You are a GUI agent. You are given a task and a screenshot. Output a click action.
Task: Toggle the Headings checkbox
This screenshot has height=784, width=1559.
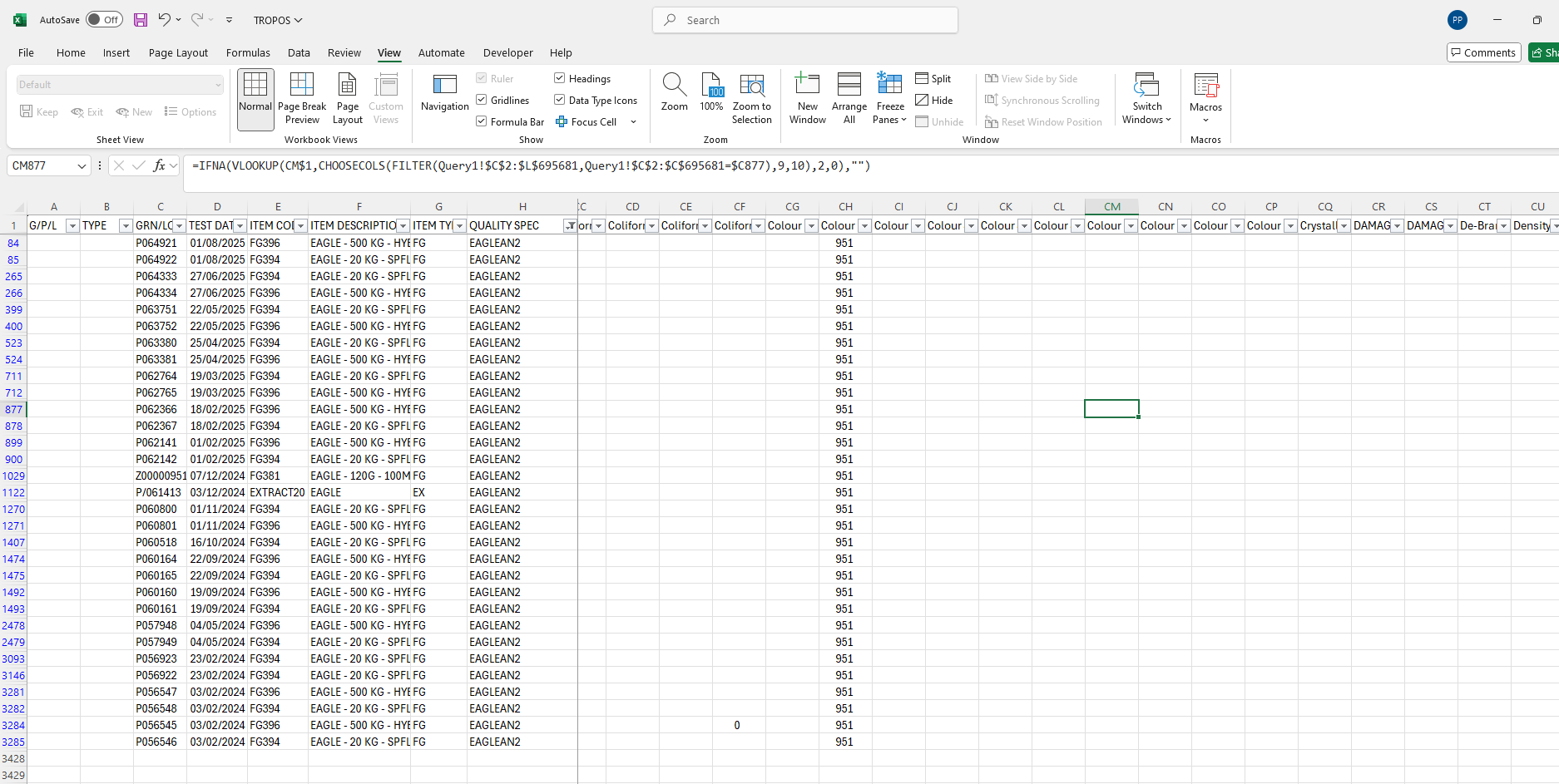tap(560, 78)
